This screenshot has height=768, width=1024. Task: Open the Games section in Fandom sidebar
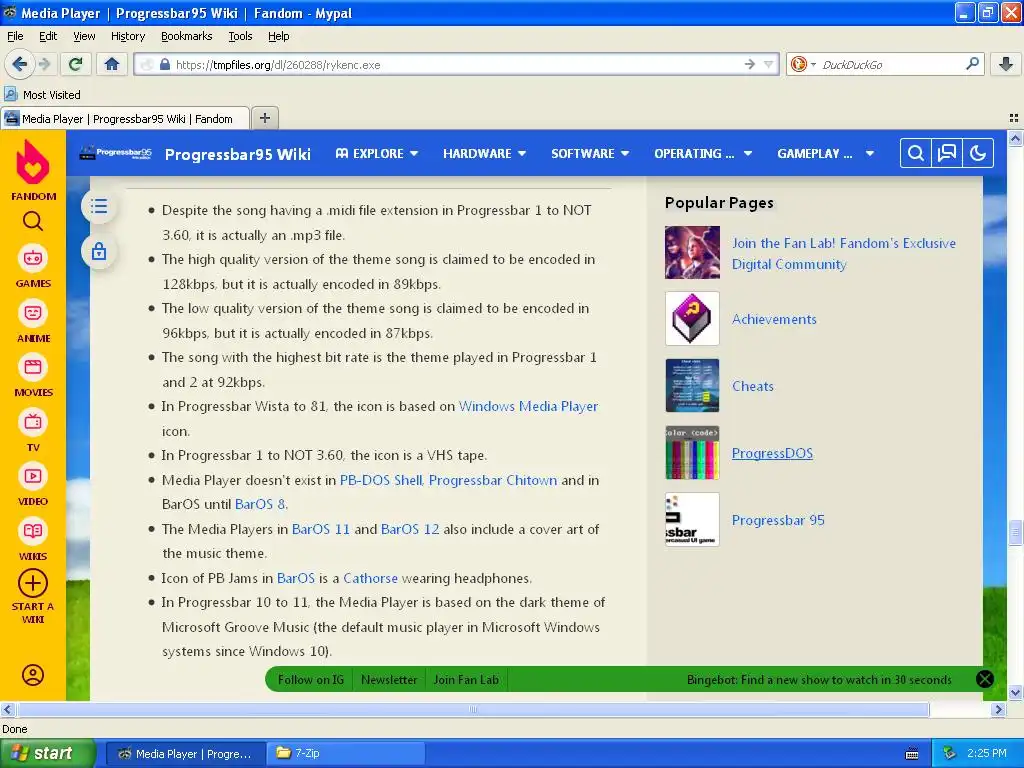pos(33,267)
